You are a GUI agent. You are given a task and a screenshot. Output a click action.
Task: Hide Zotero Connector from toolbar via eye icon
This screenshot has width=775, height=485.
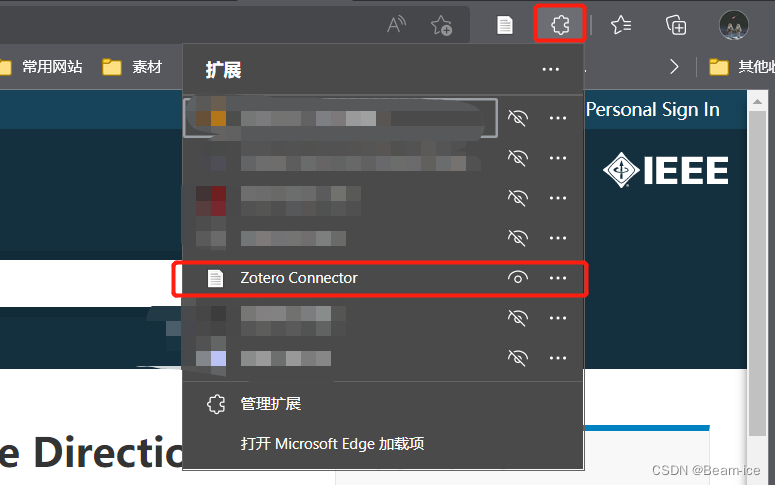517,278
